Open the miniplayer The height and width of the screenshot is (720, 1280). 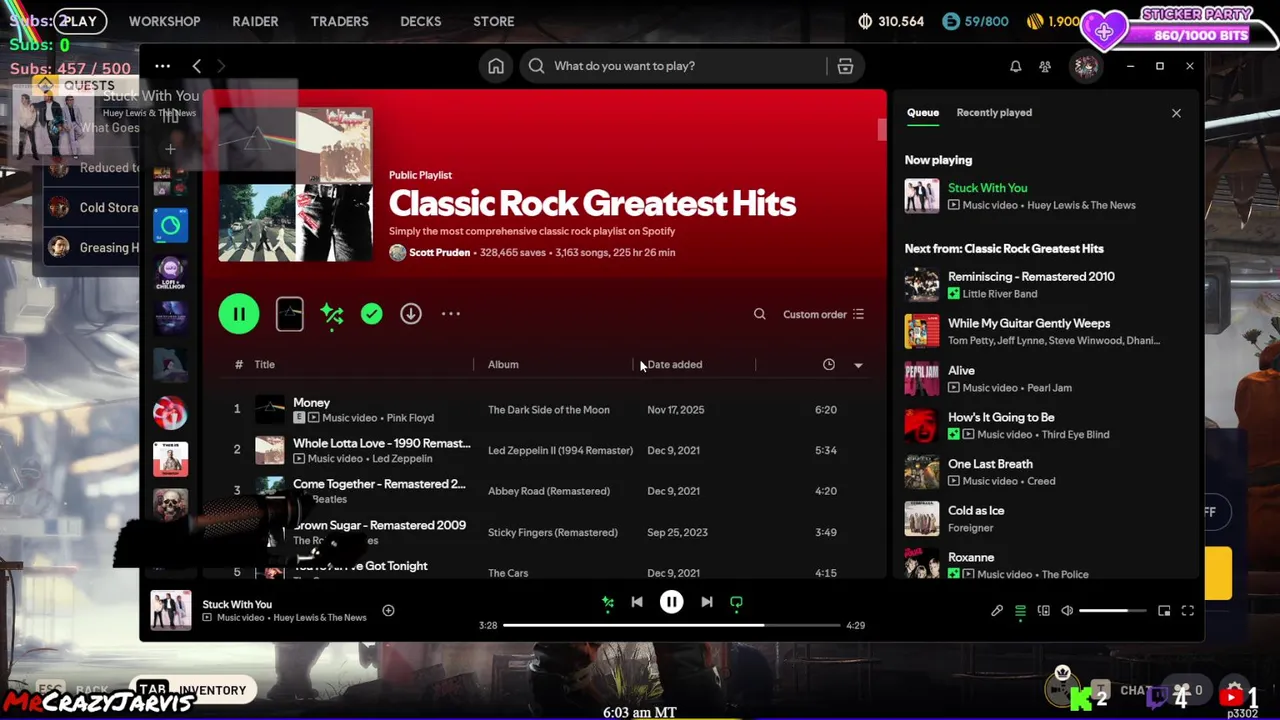click(x=1164, y=611)
